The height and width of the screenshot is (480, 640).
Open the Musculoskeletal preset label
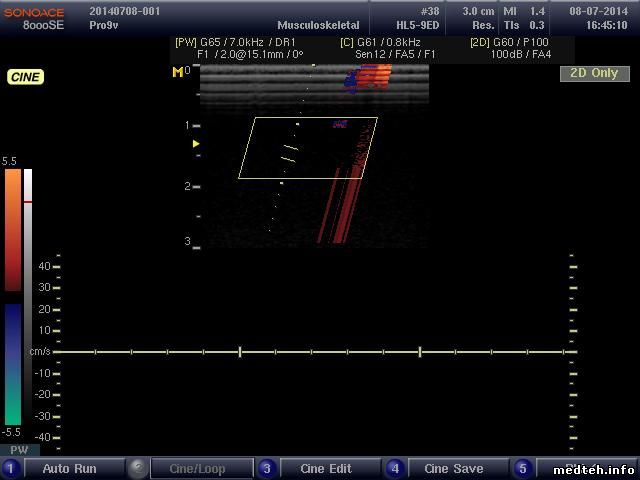tap(320, 24)
